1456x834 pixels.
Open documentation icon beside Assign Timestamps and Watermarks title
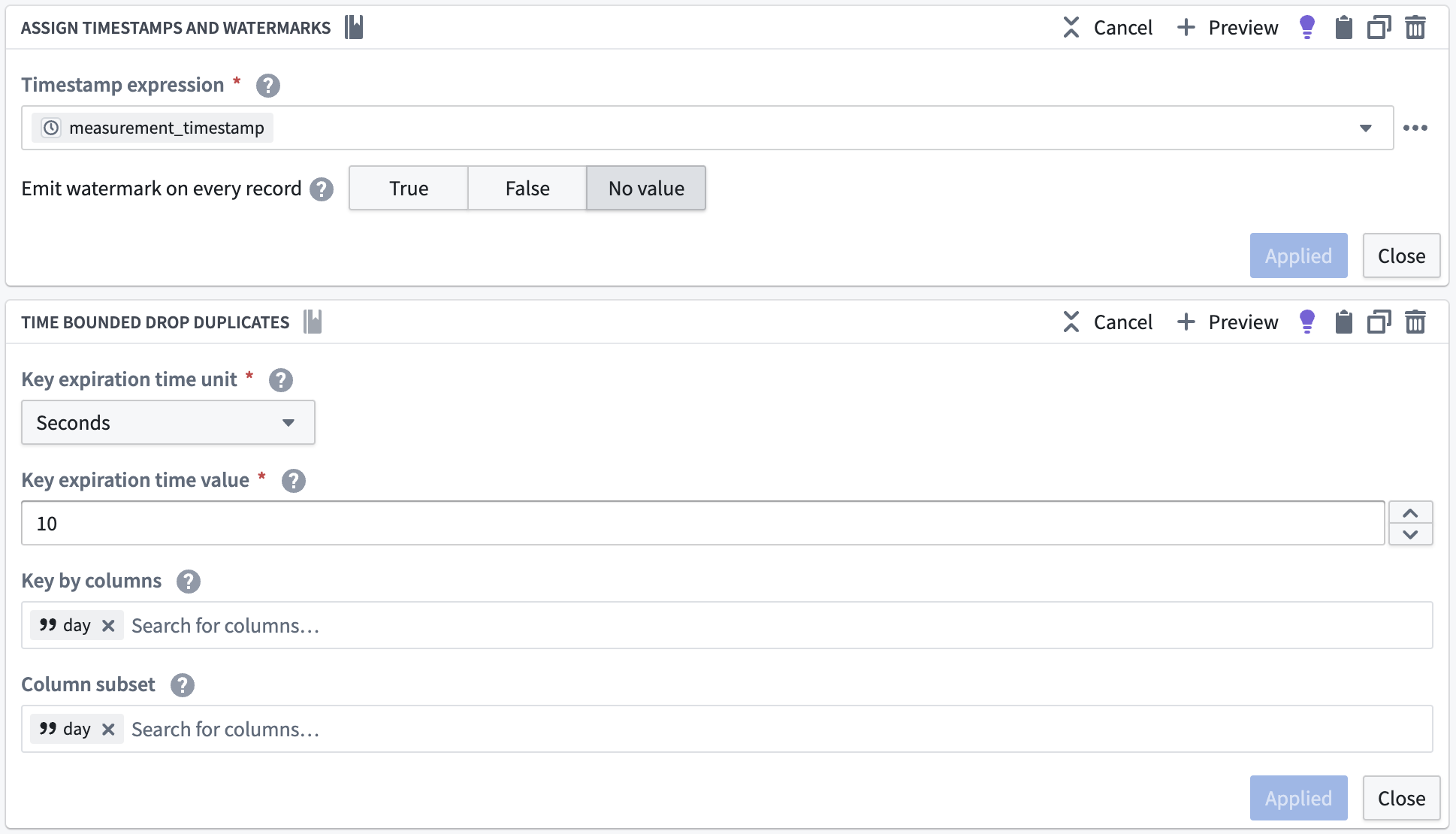[x=354, y=28]
